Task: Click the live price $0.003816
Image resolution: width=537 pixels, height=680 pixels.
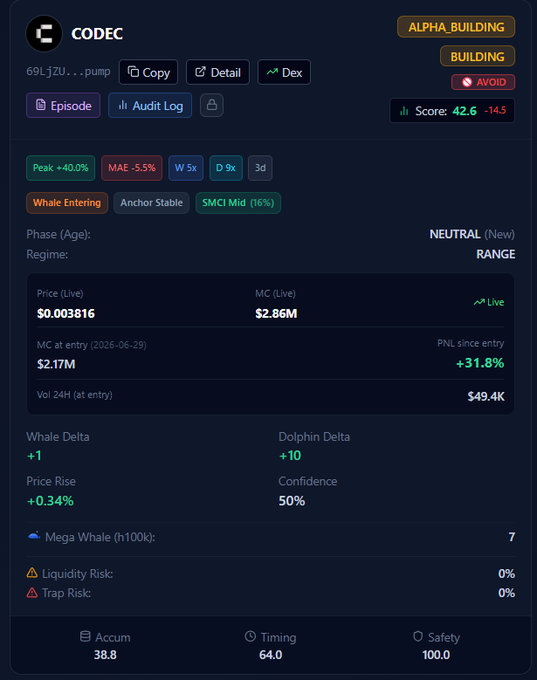Action: [x=66, y=314]
